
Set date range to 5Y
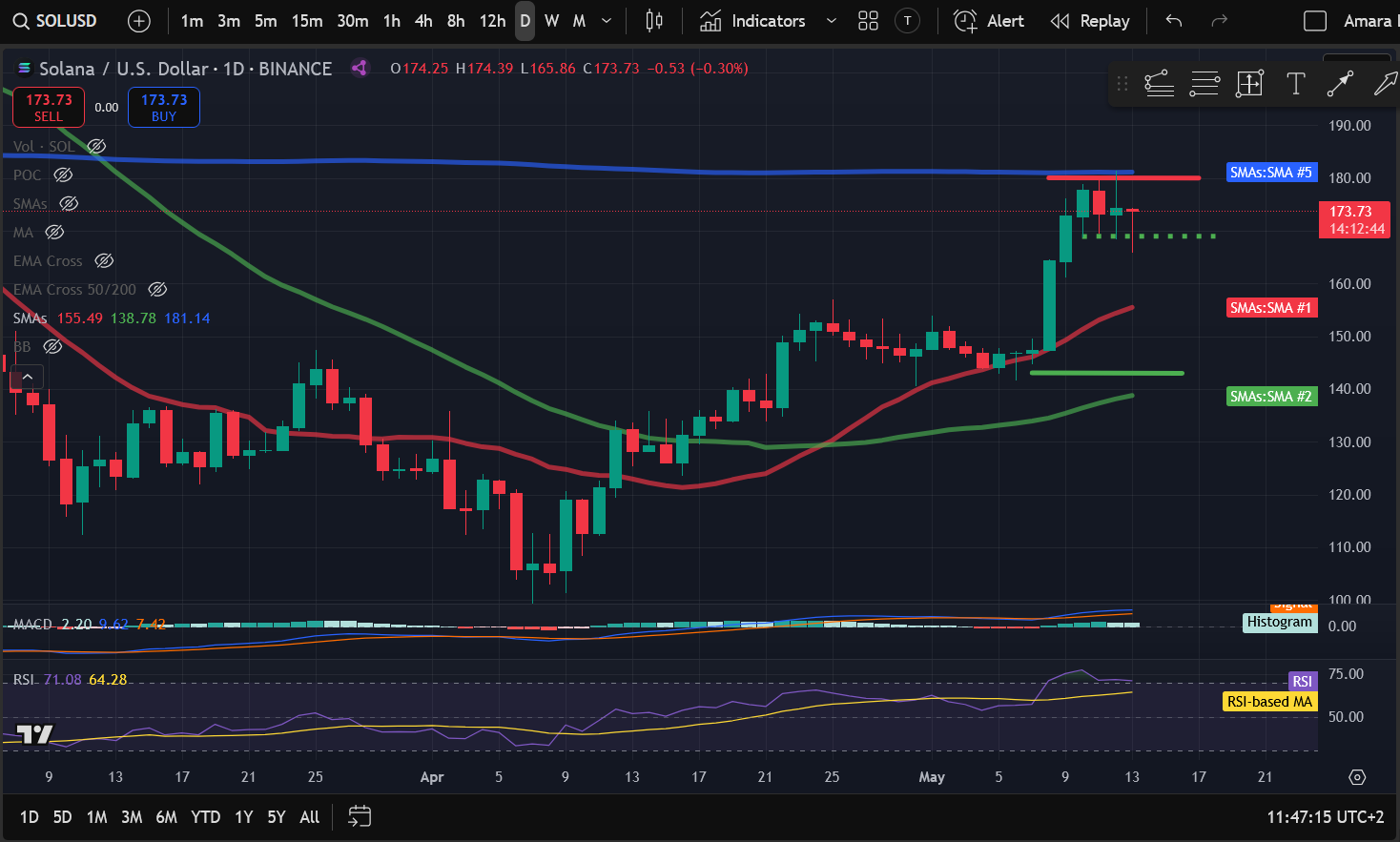277,817
